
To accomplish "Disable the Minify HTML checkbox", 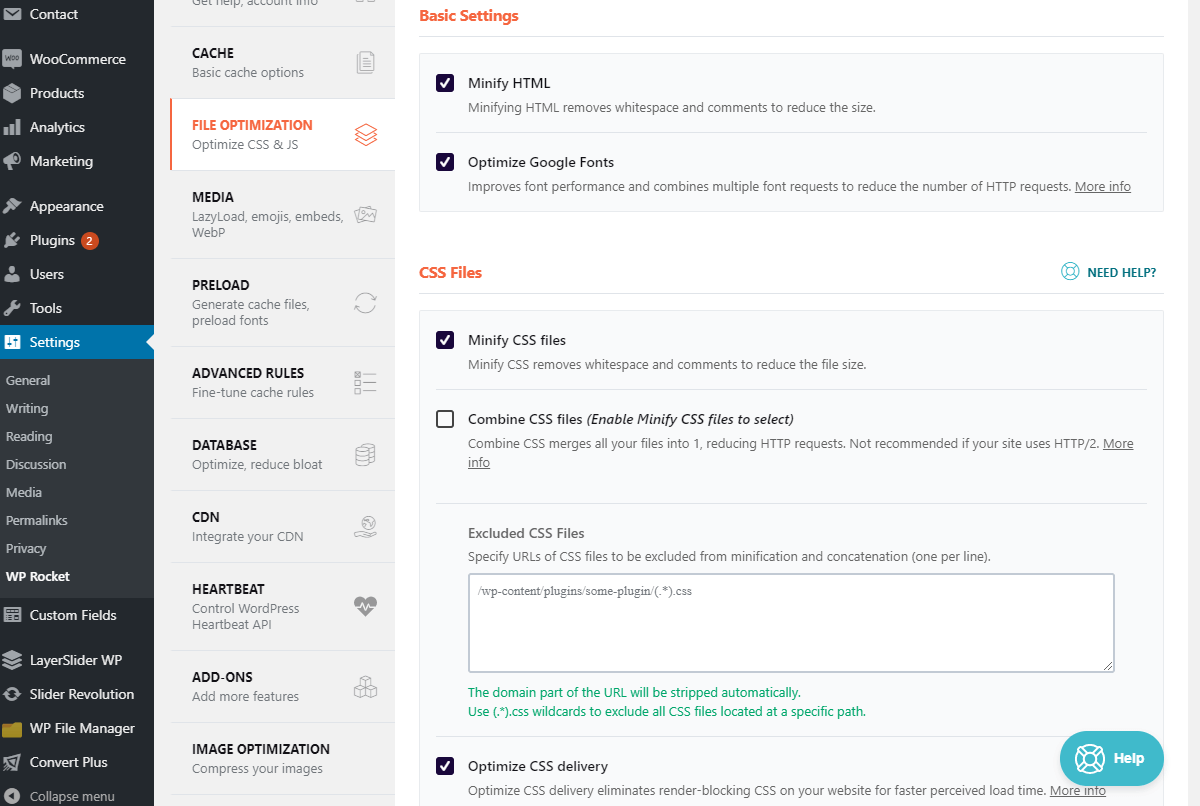I will [444, 83].
